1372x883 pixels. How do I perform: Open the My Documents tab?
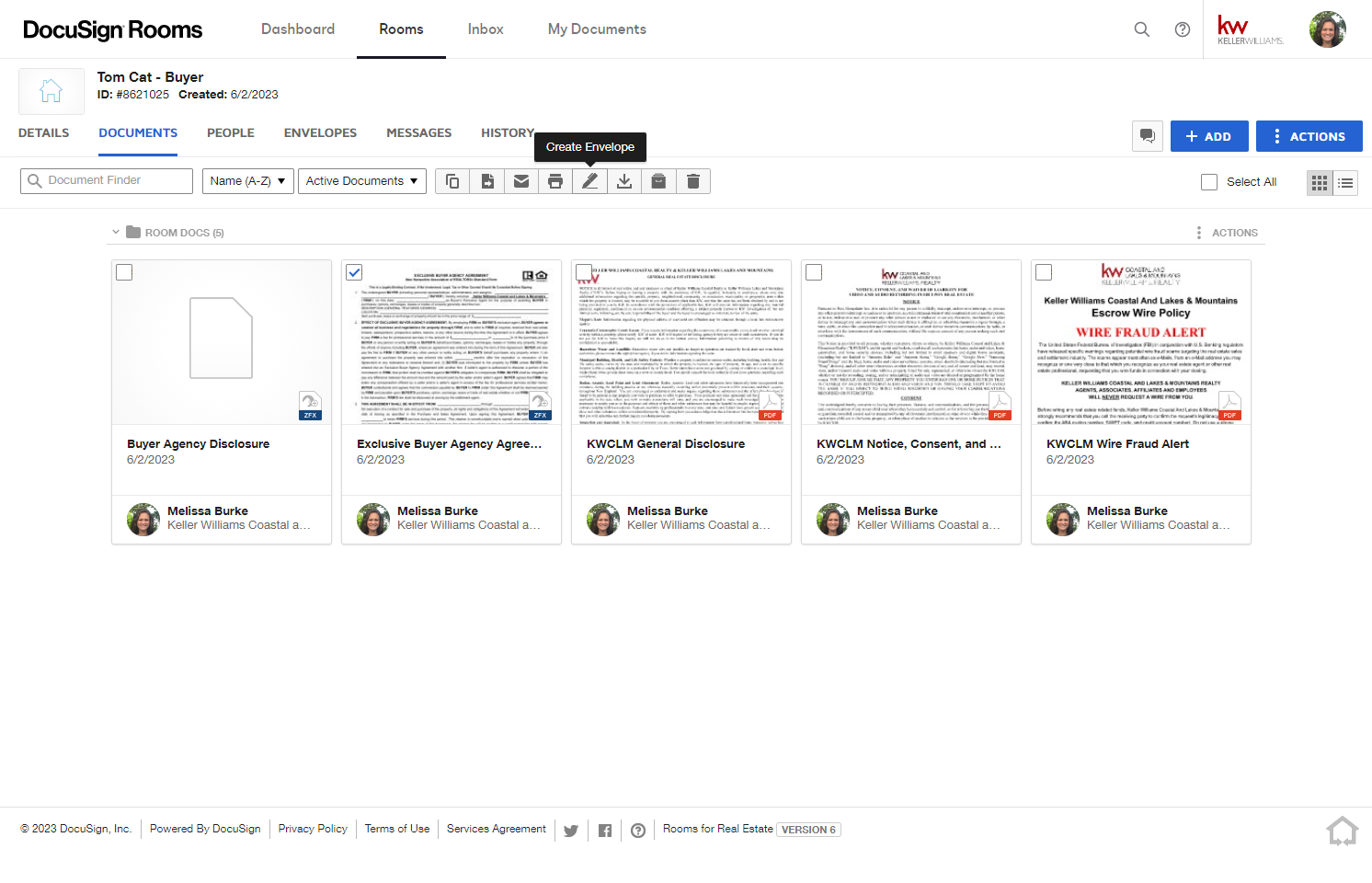[x=597, y=29]
